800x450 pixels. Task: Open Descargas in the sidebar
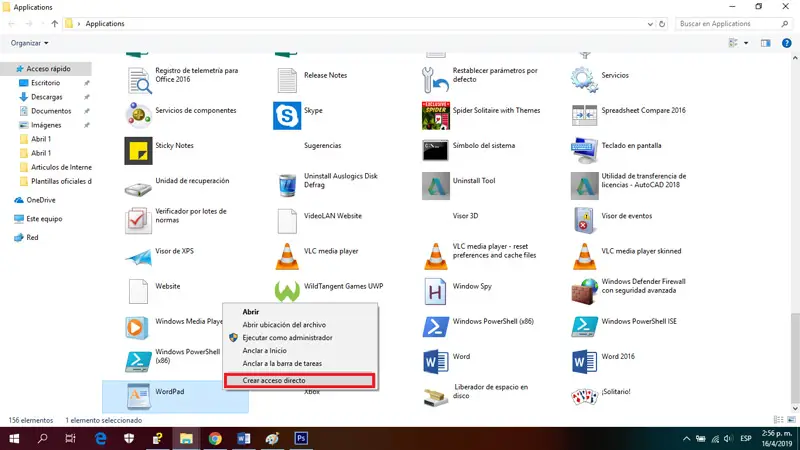point(46,97)
